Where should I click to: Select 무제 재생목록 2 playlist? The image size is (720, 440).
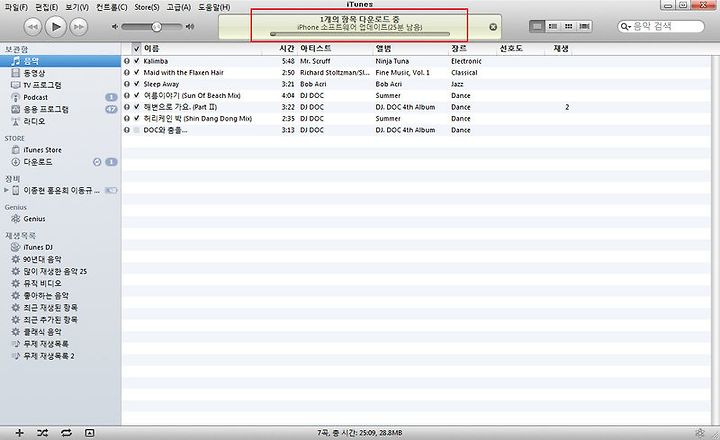pyautogui.click(x=60, y=355)
